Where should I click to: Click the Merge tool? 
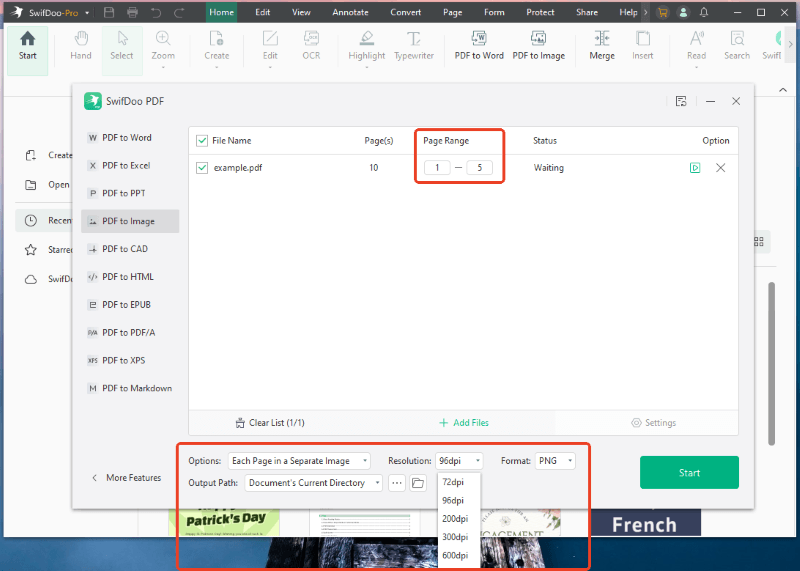pyautogui.click(x=602, y=46)
